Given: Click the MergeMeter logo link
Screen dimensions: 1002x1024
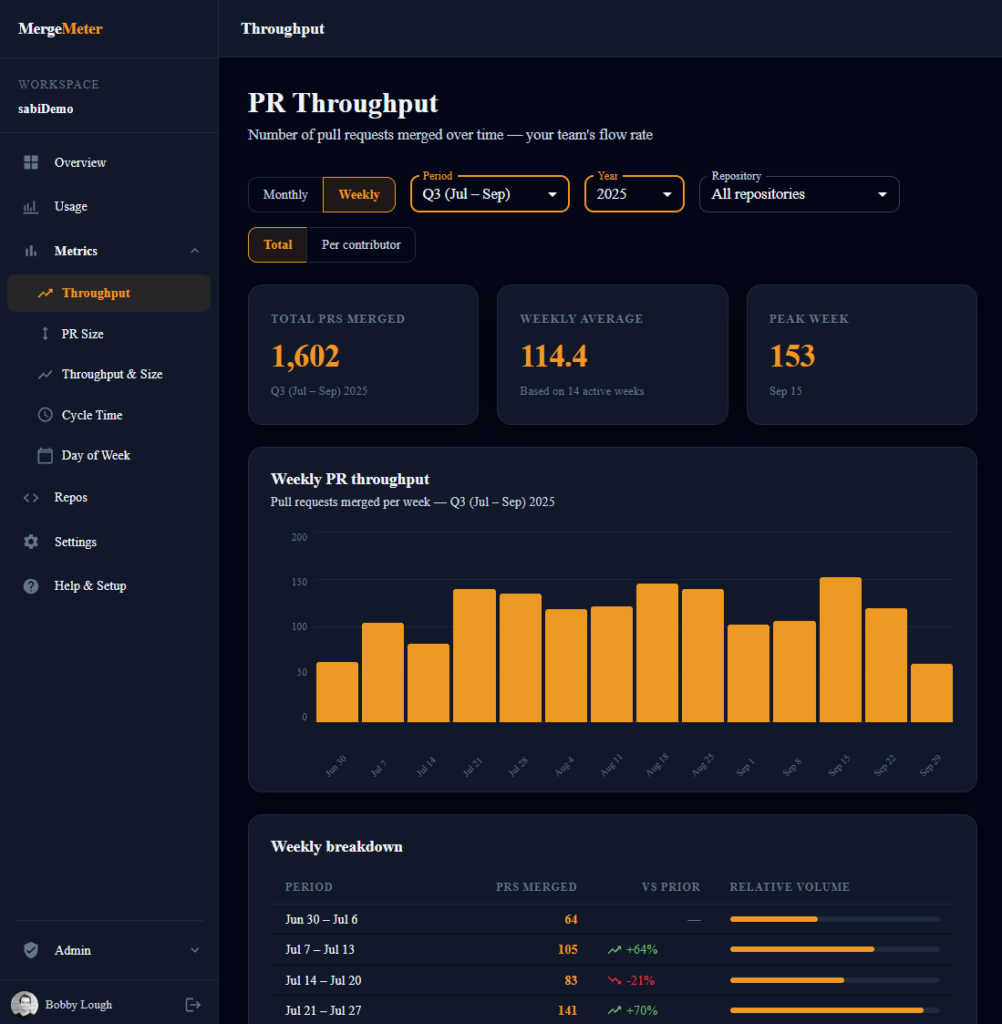Looking at the screenshot, I should (60, 29).
